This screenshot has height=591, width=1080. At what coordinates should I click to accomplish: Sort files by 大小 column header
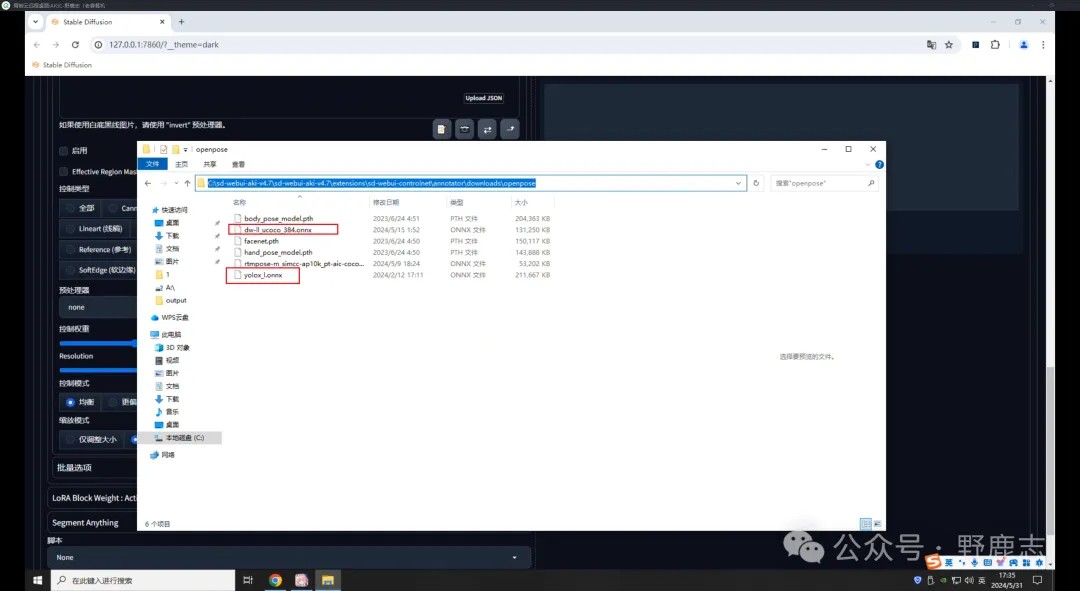[521, 203]
